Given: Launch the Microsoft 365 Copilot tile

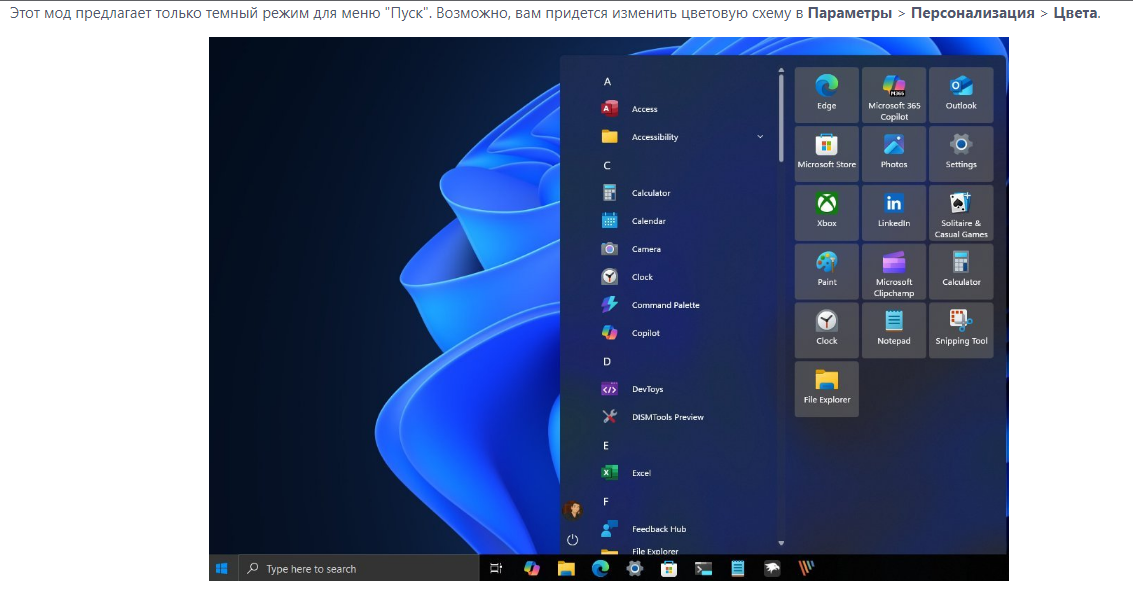Looking at the screenshot, I should [x=894, y=94].
